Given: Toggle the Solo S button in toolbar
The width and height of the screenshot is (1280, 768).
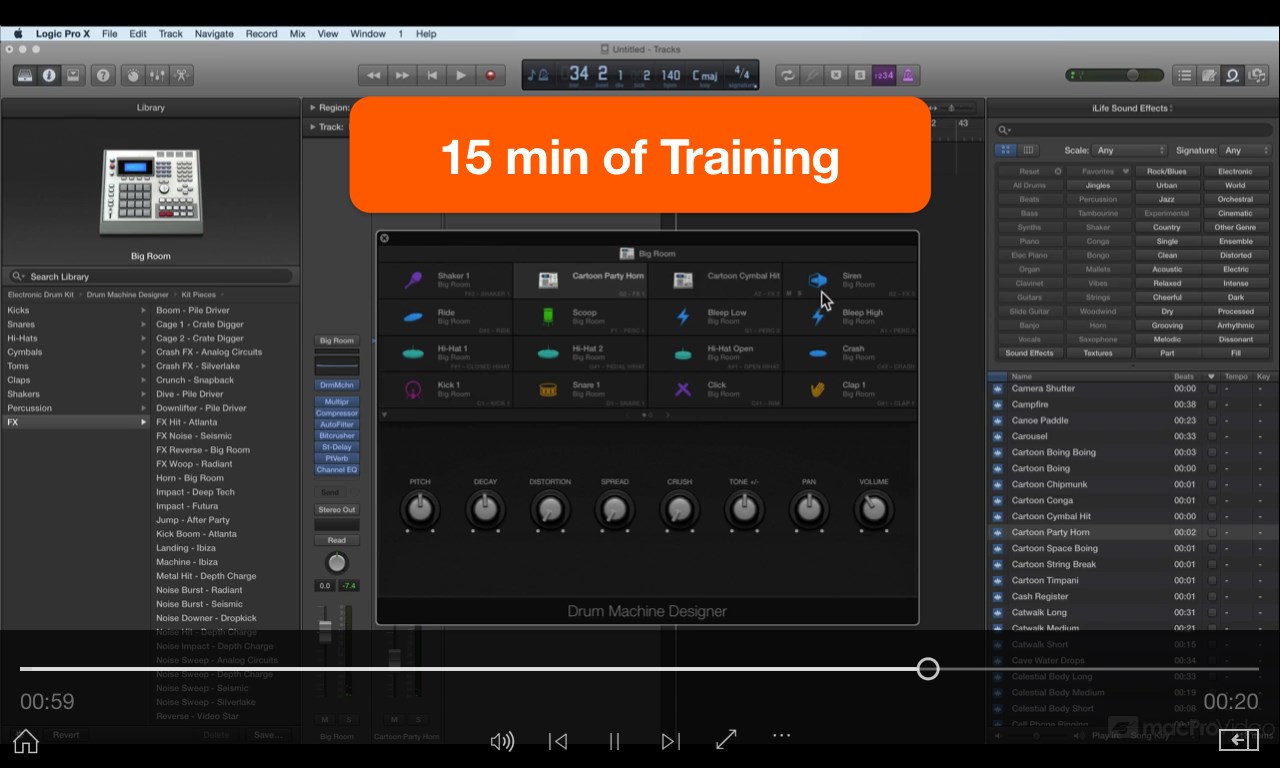Looking at the screenshot, I should coord(860,75).
